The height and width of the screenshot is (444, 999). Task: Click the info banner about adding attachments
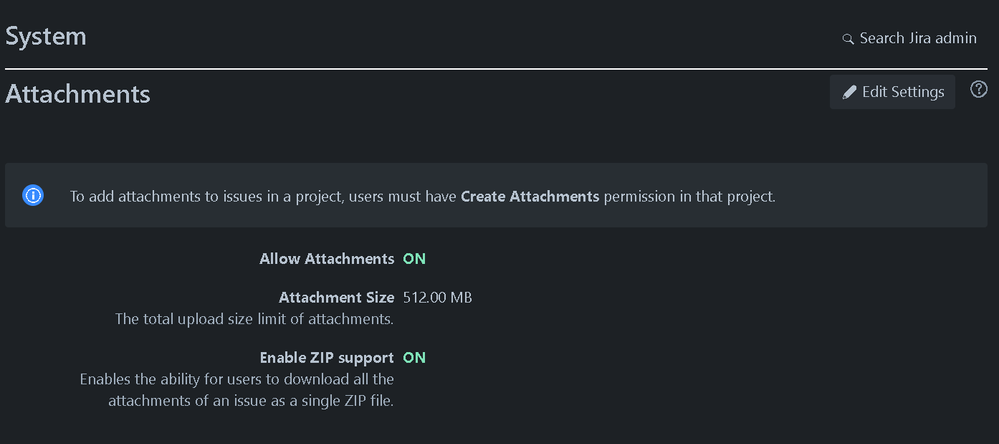(x=496, y=195)
